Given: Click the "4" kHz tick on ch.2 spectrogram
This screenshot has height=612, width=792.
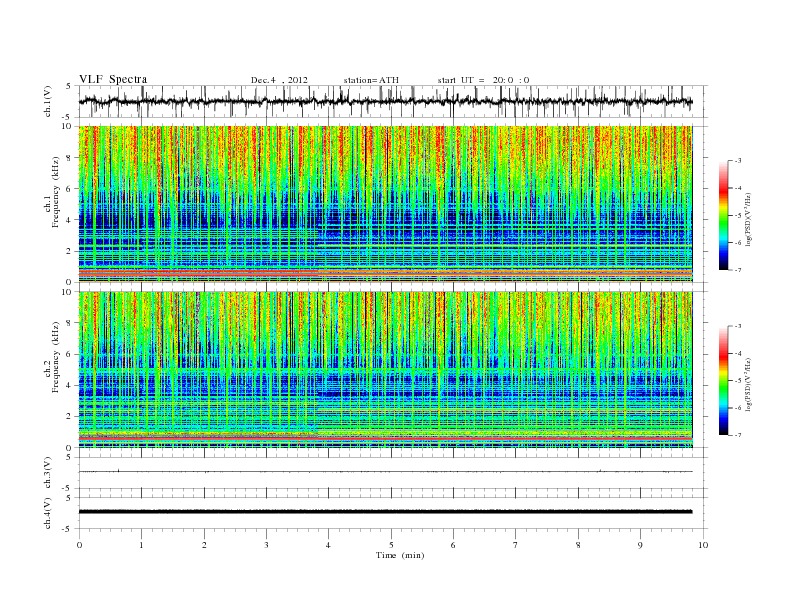Looking at the screenshot, I should [x=69, y=386].
